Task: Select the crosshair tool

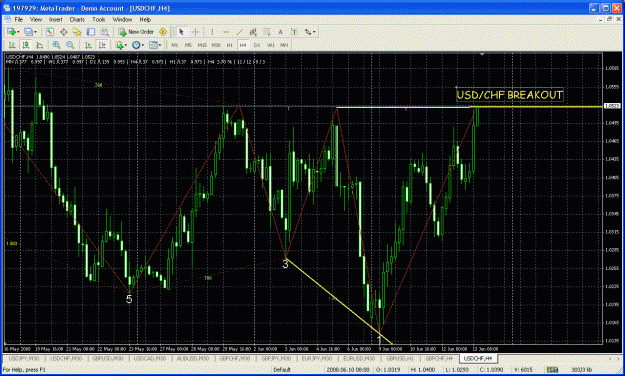Action: (195, 32)
